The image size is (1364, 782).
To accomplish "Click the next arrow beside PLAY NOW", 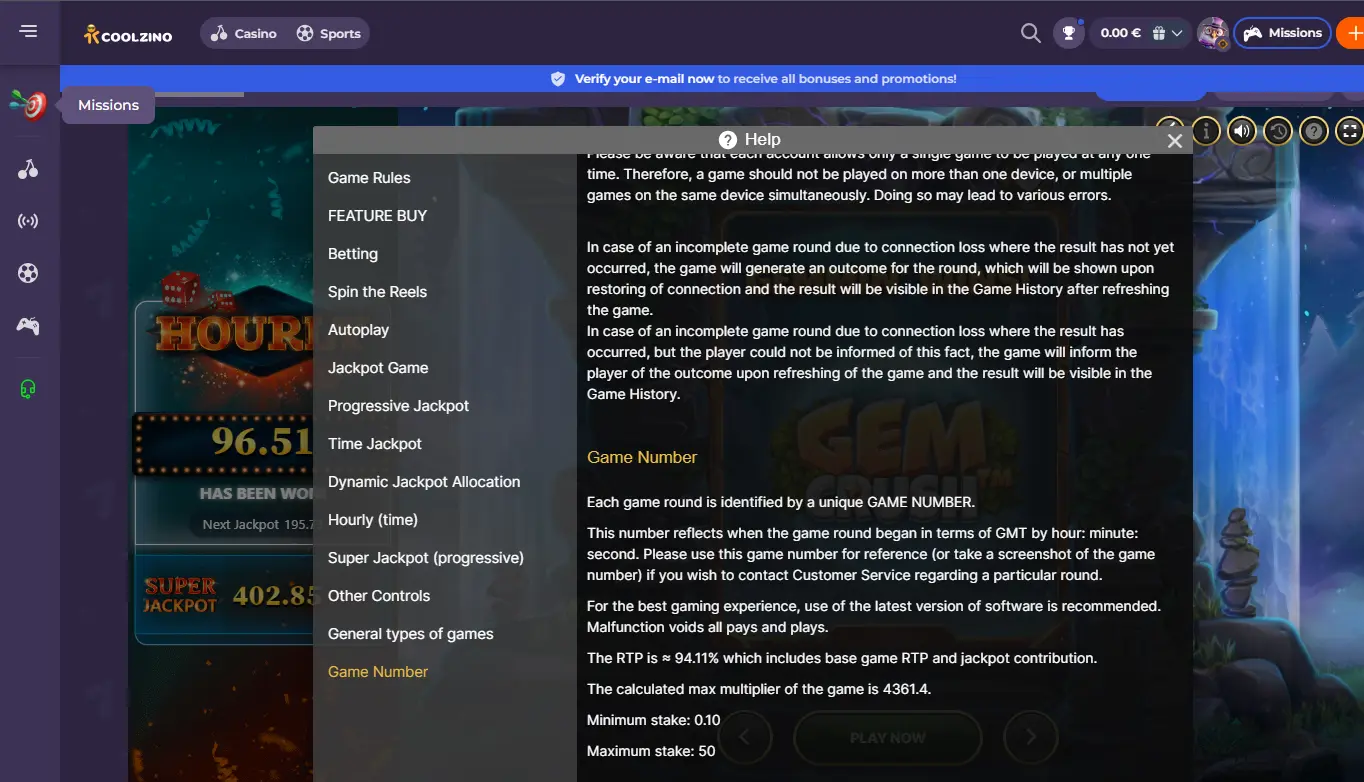I will coord(1030,738).
